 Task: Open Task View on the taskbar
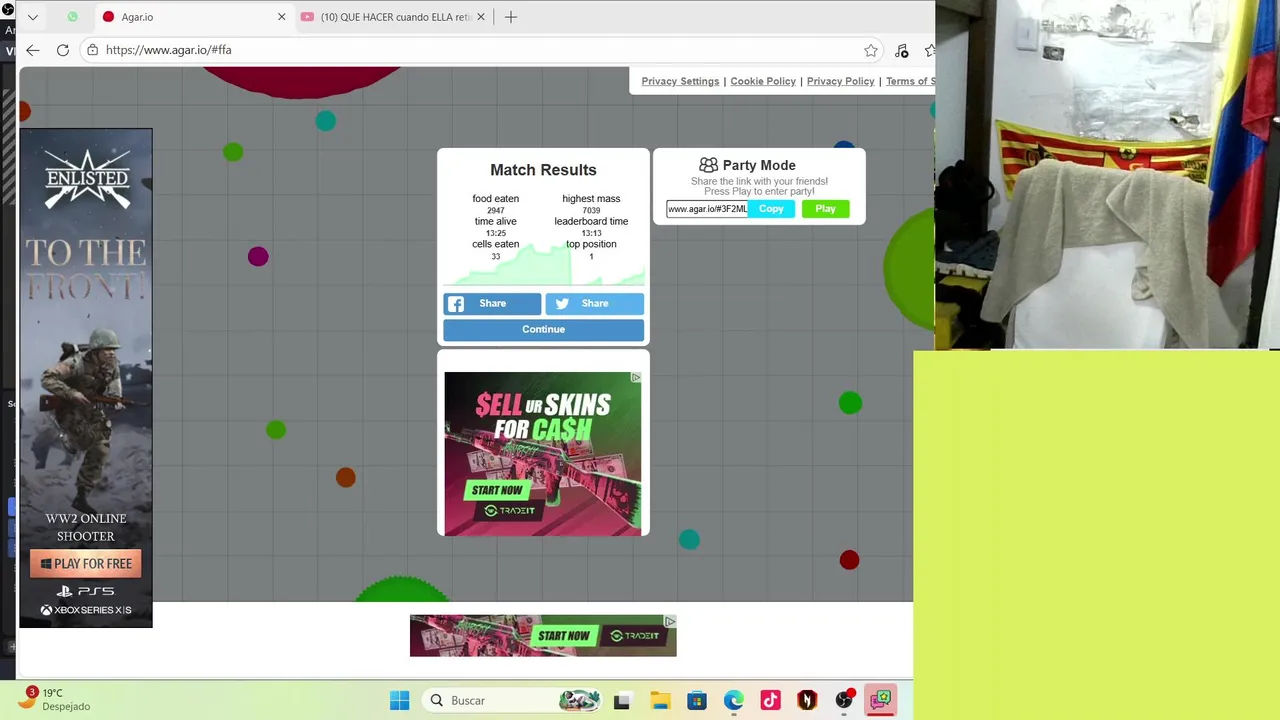(x=621, y=701)
